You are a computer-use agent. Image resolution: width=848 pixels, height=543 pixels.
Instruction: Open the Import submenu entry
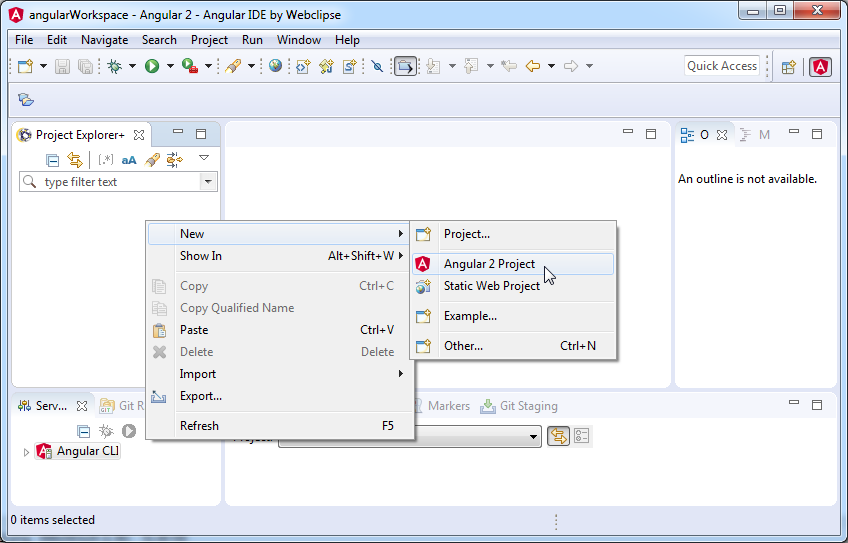pyautogui.click(x=280, y=374)
